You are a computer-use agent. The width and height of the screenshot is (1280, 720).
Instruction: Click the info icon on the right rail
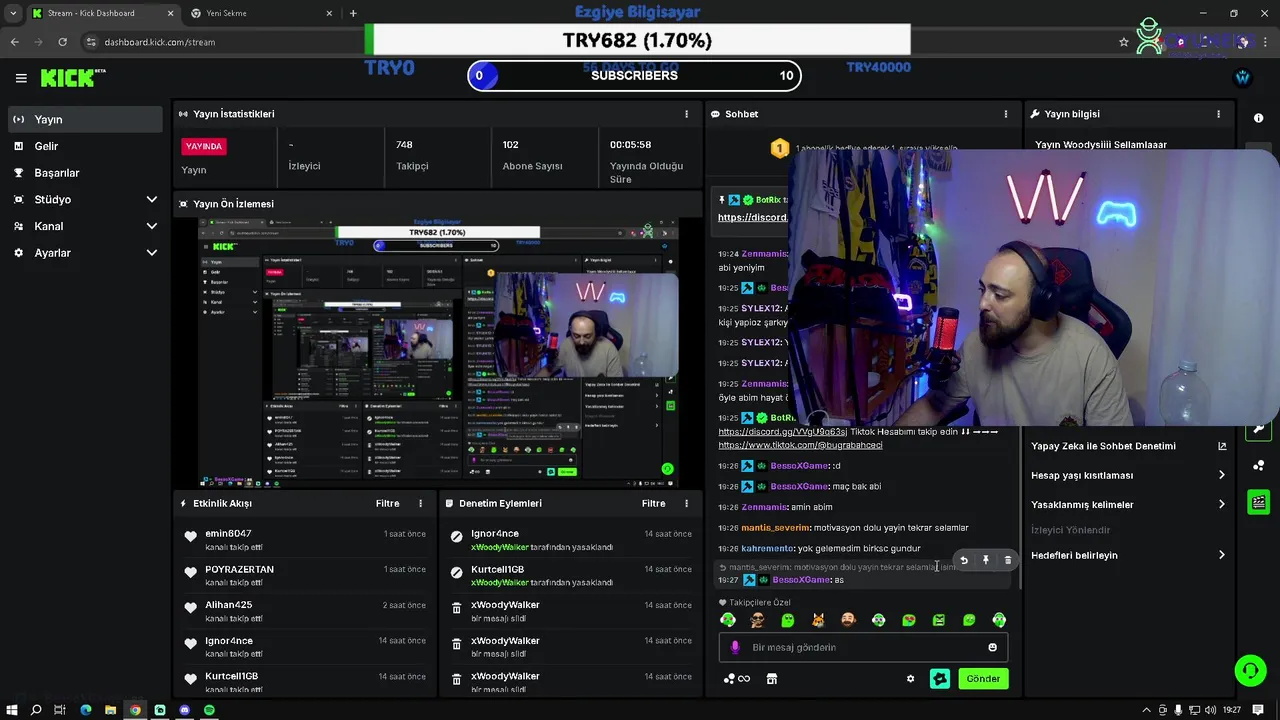(1258, 118)
